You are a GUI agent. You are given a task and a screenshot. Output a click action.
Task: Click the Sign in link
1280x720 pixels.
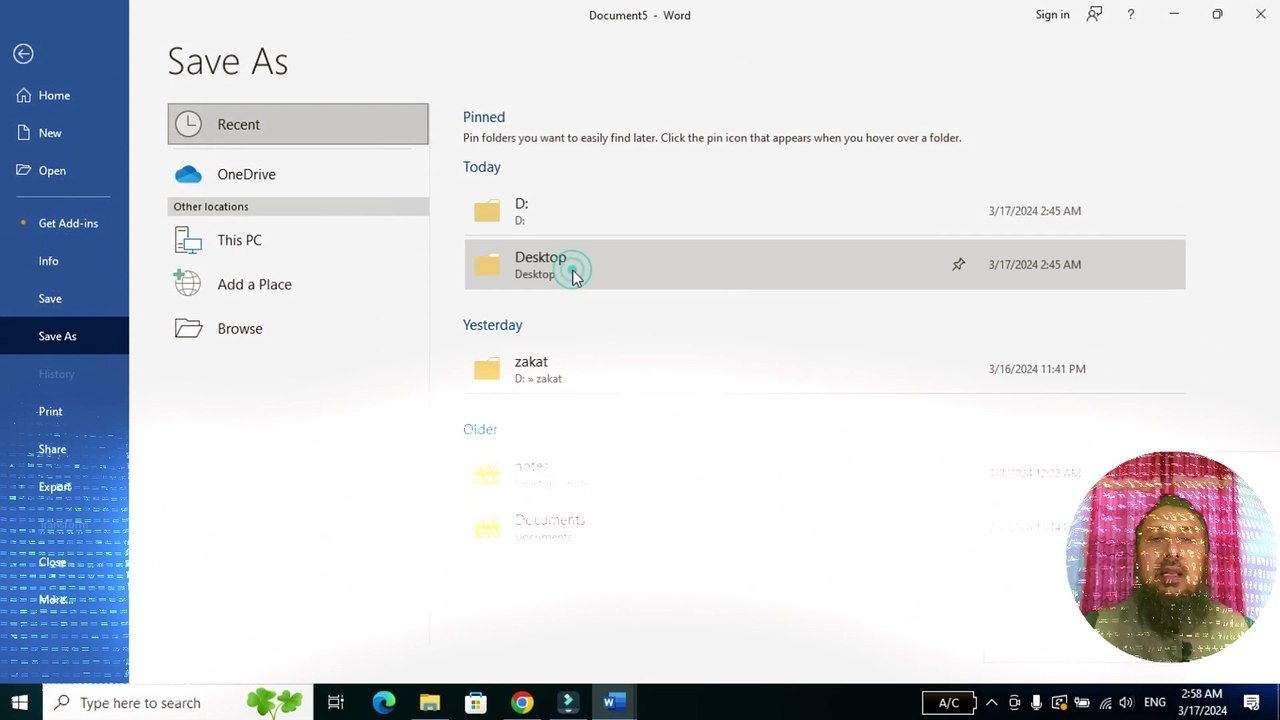(1052, 15)
